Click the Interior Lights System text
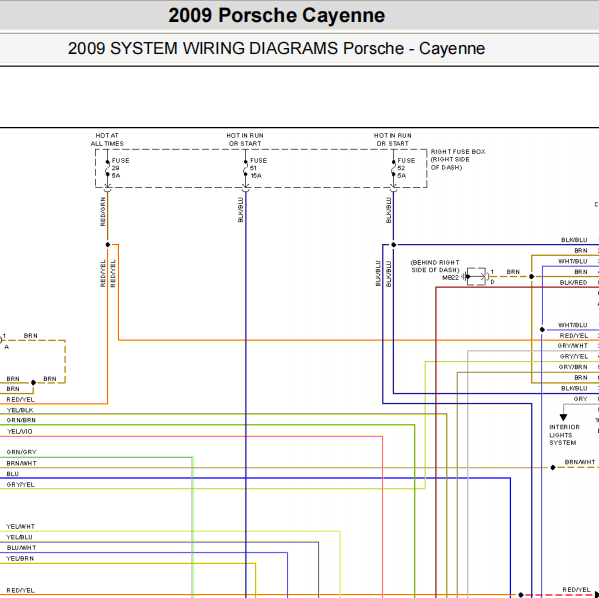This screenshot has width=599, height=598. [565, 435]
